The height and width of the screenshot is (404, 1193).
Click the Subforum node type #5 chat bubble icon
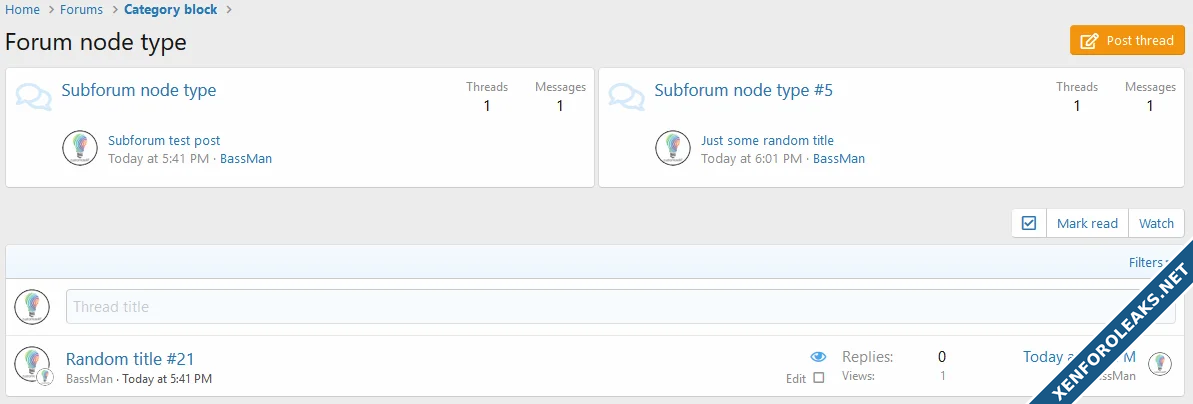[627, 96]
